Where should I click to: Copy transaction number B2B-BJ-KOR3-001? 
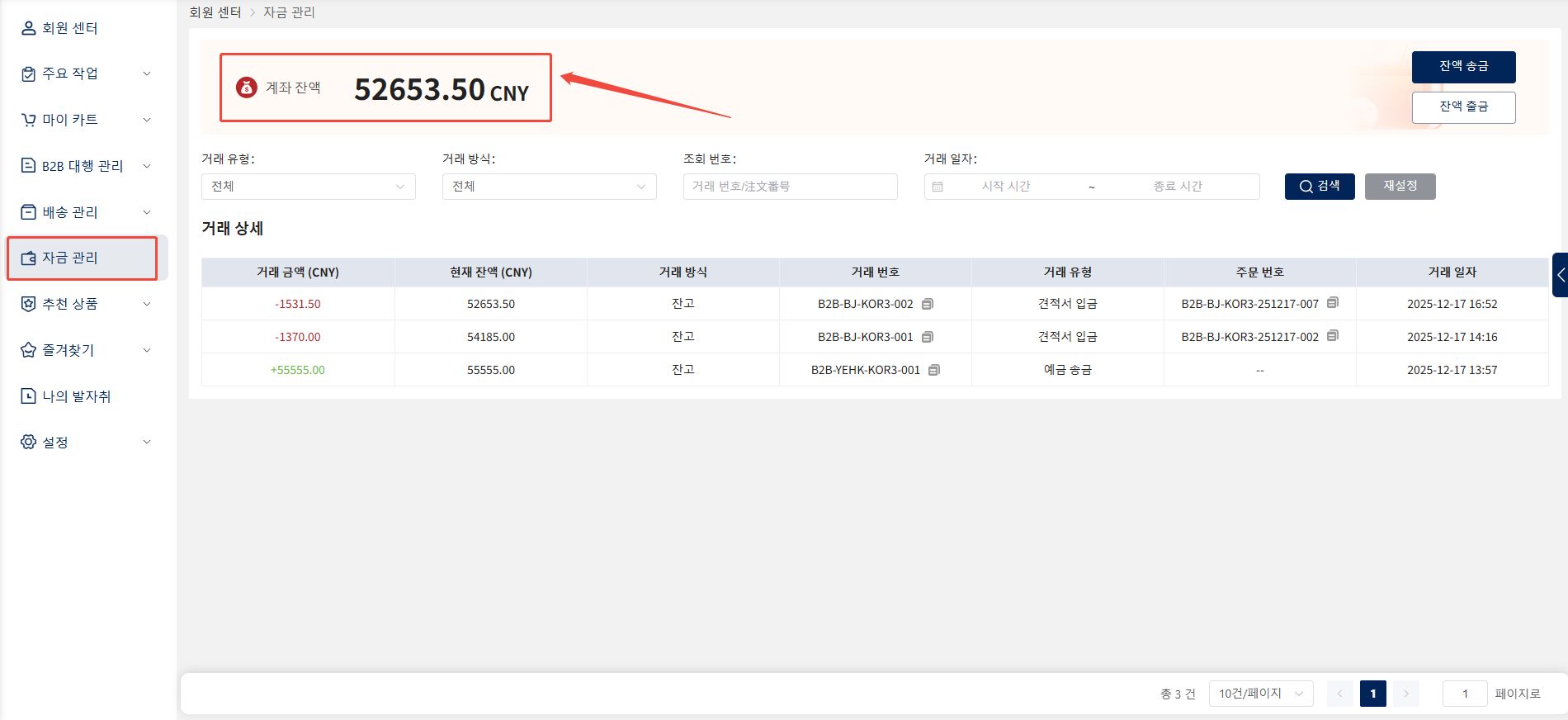coord(928,337)
